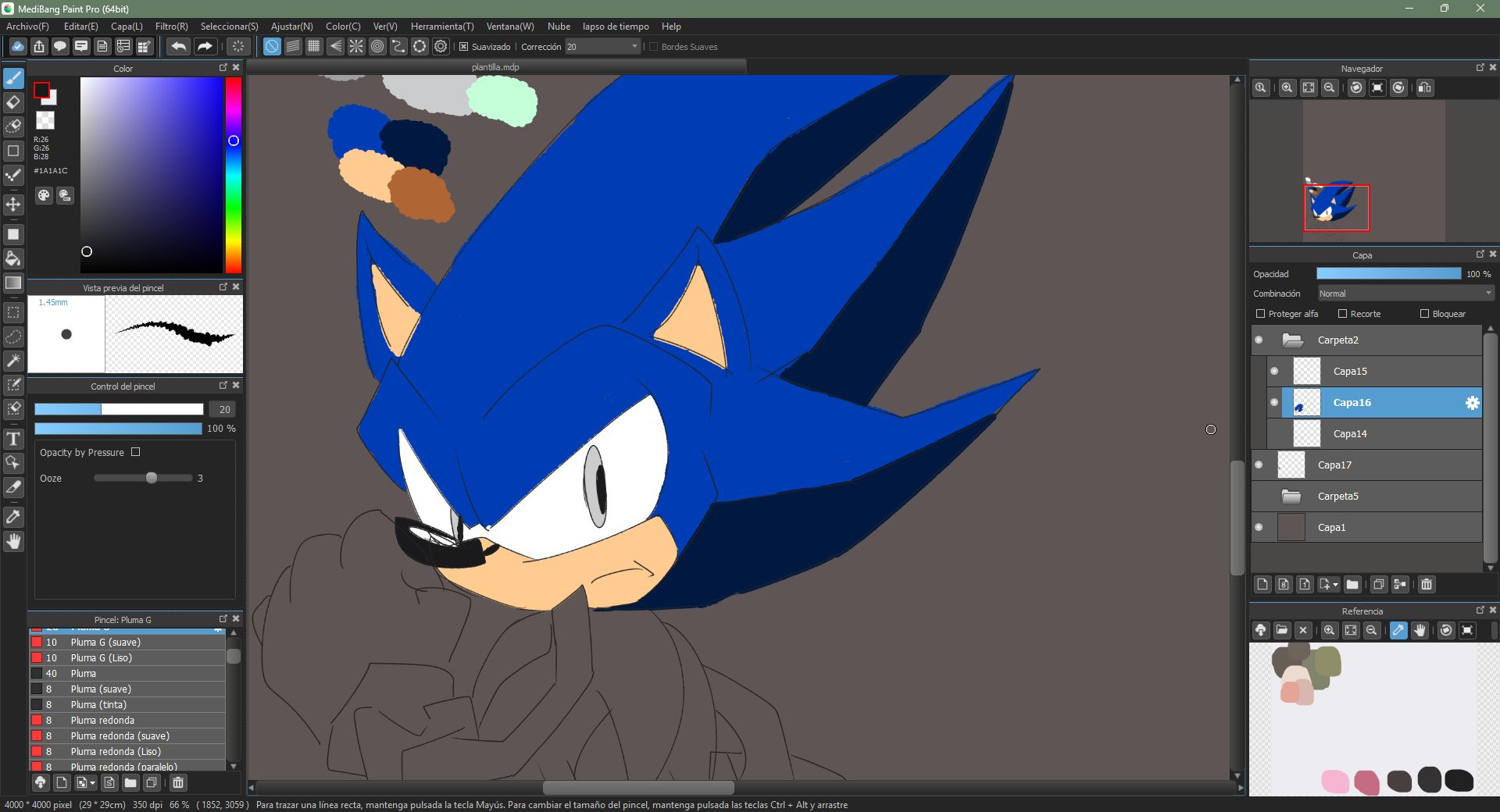
Task: Click the layer Opacidad slider bar
Action: pyautogui.click(x=1388, y=274)
